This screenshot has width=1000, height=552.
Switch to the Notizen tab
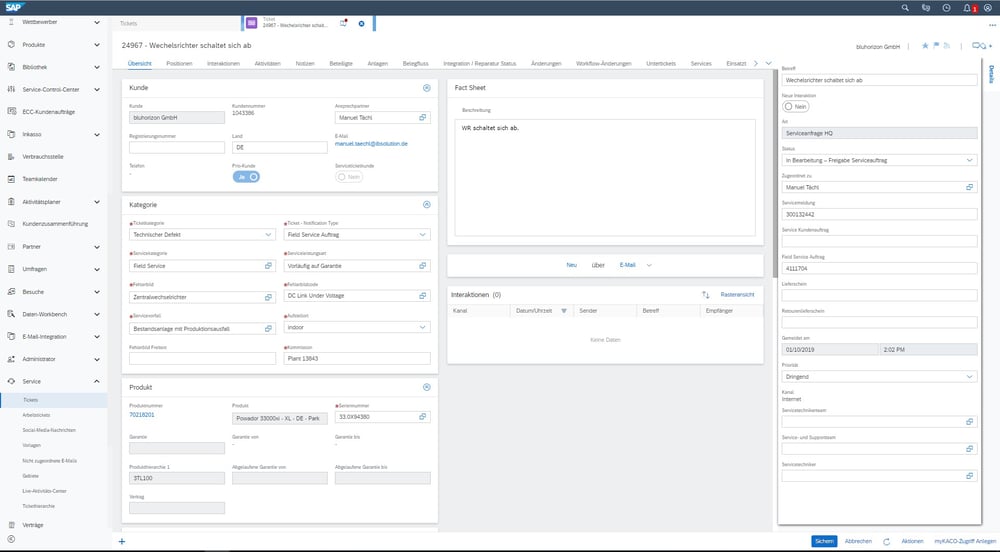point(305,64)
